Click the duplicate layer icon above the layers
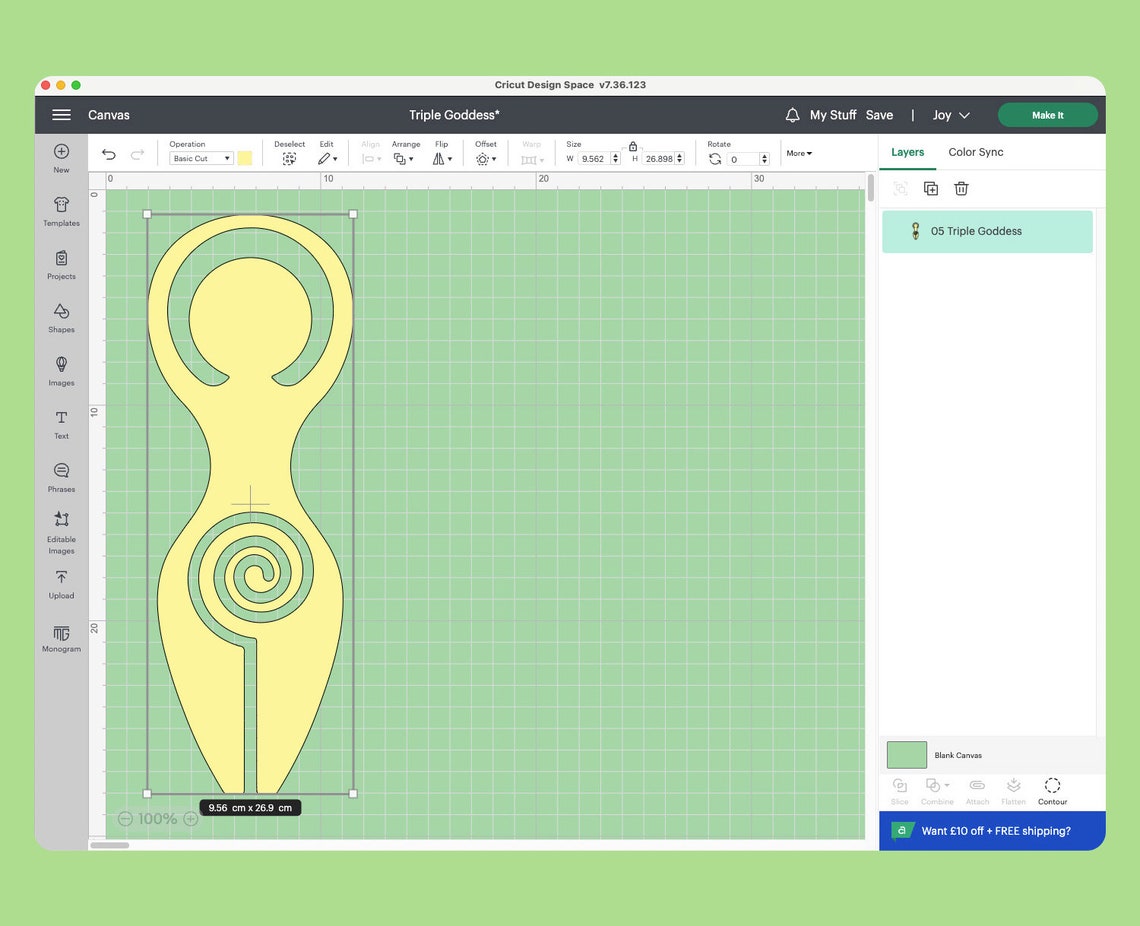The height and width of the screenshot is (926, 1140). pos(931,188)
